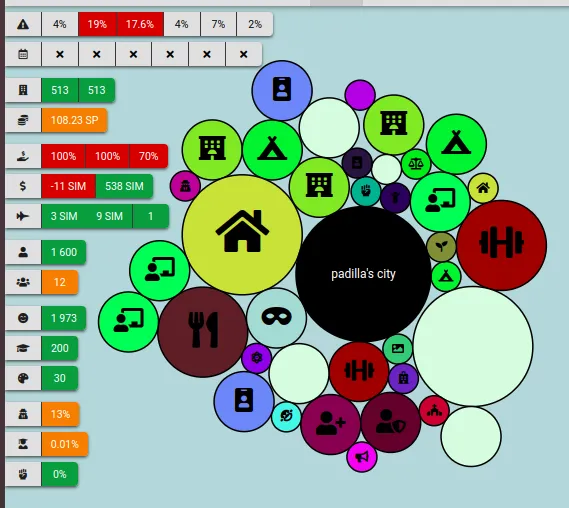Image resolution: width=569 pixels, height=508 pixels.
Task: Select the scales of justice bubble
Action: tap(416, 164)
